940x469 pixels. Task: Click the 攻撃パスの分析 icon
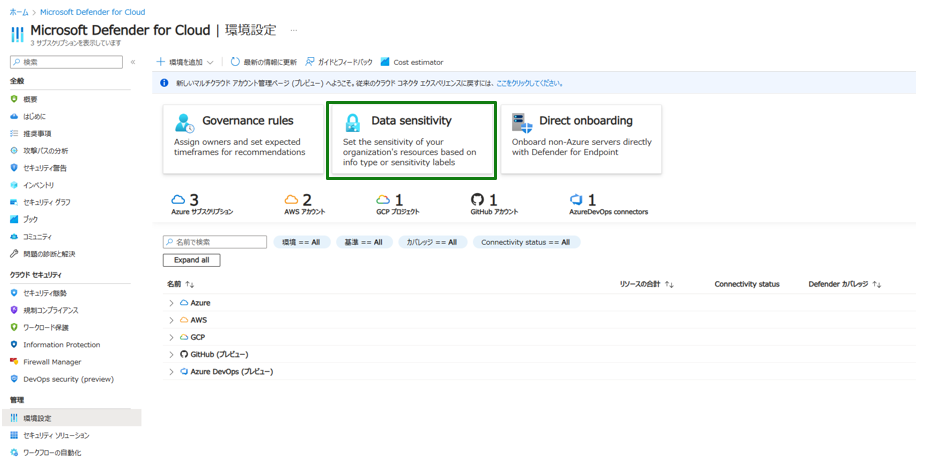(x=14, y=151)
